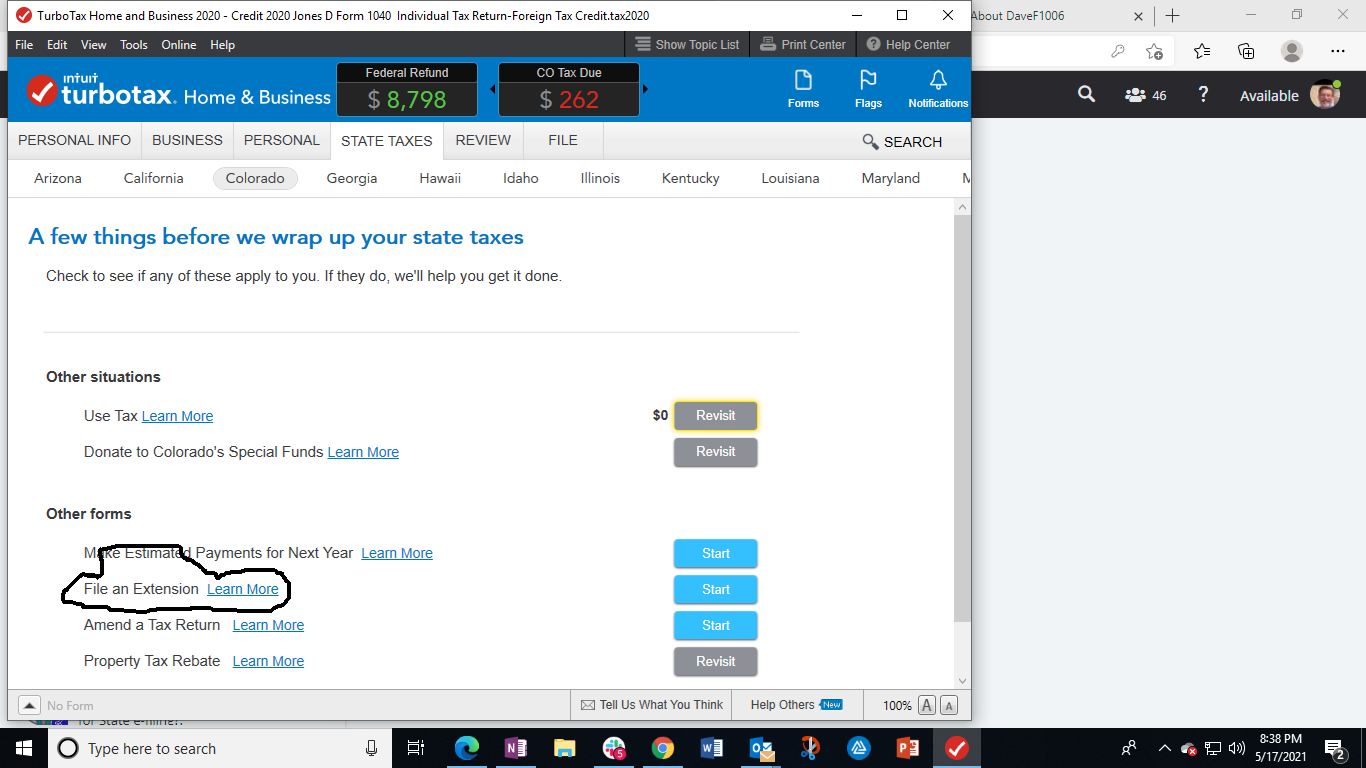Click the right arrow beside CO Tax Due
1366x768 pixels.
[645, 89]
